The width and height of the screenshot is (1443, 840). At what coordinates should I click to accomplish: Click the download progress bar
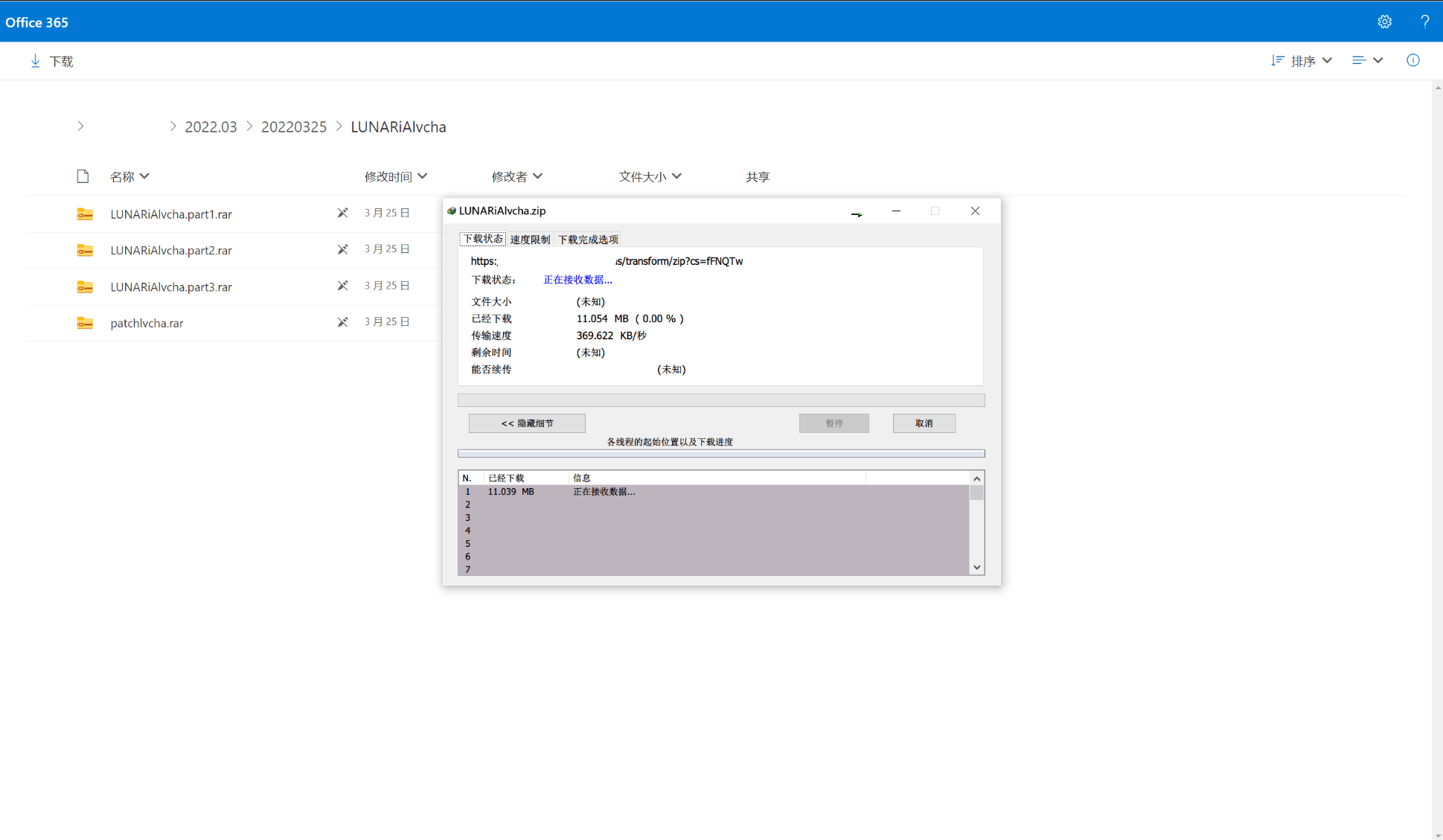coord(721,400)
